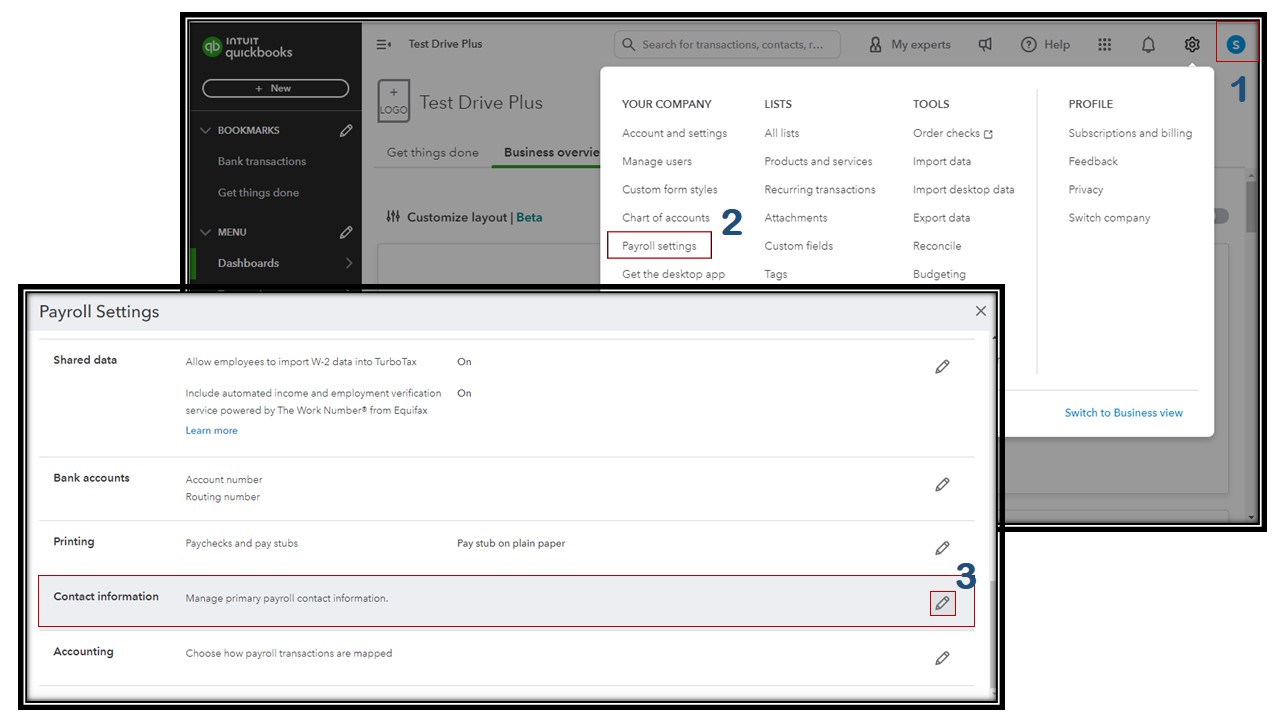Viewport: 1280px width, 720px height.
Task: Edit Accounting mapping with pencil icon
Action: coord(942,658)
